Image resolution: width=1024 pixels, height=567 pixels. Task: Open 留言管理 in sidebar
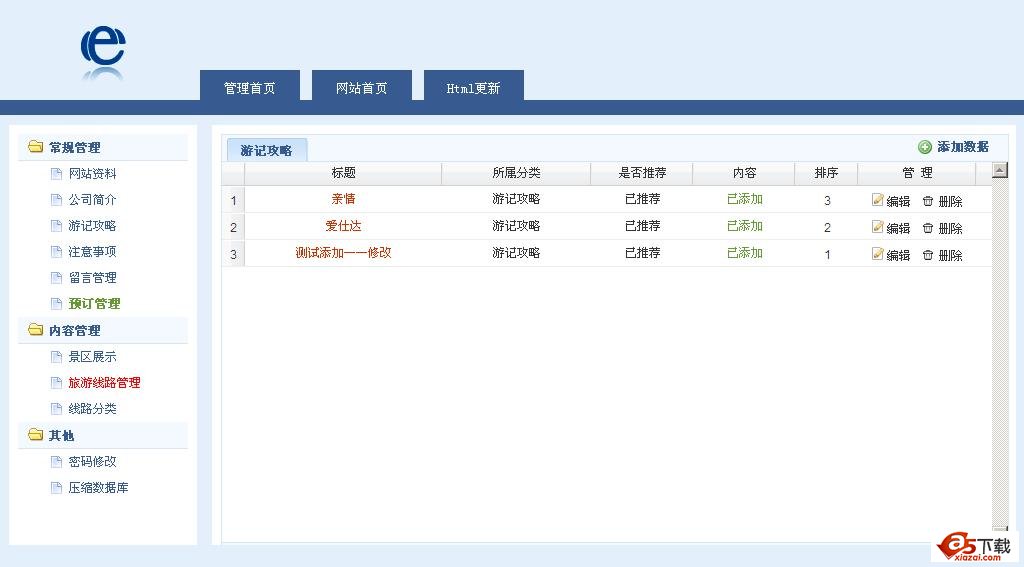coord(92,278)
